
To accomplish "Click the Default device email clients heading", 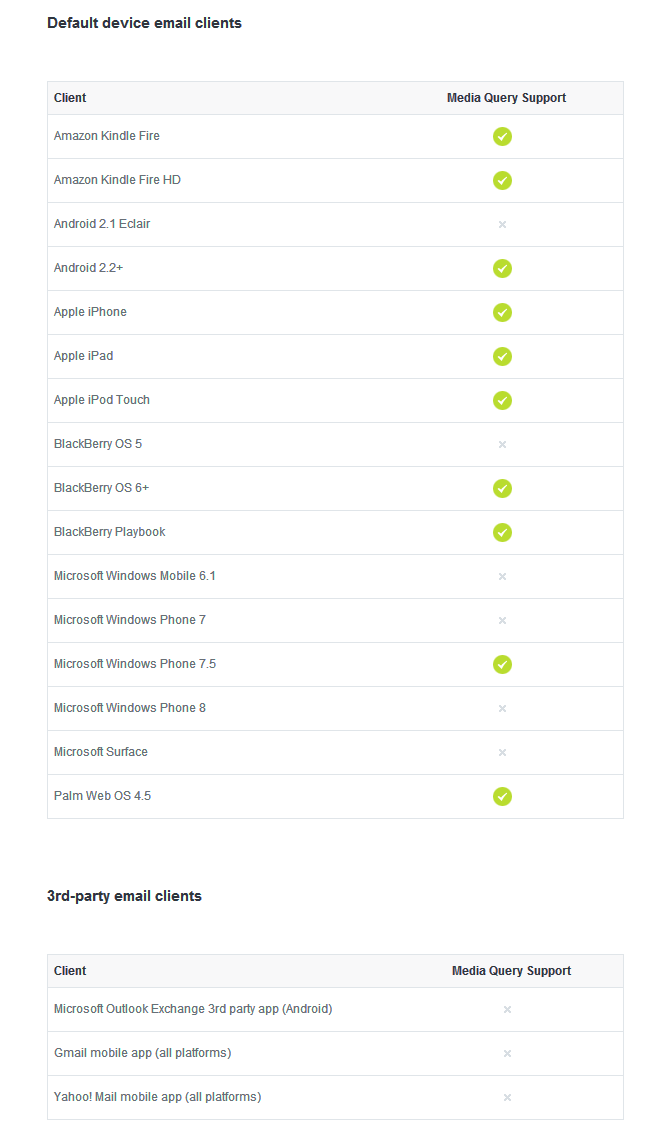I will [x=144, y=22].
